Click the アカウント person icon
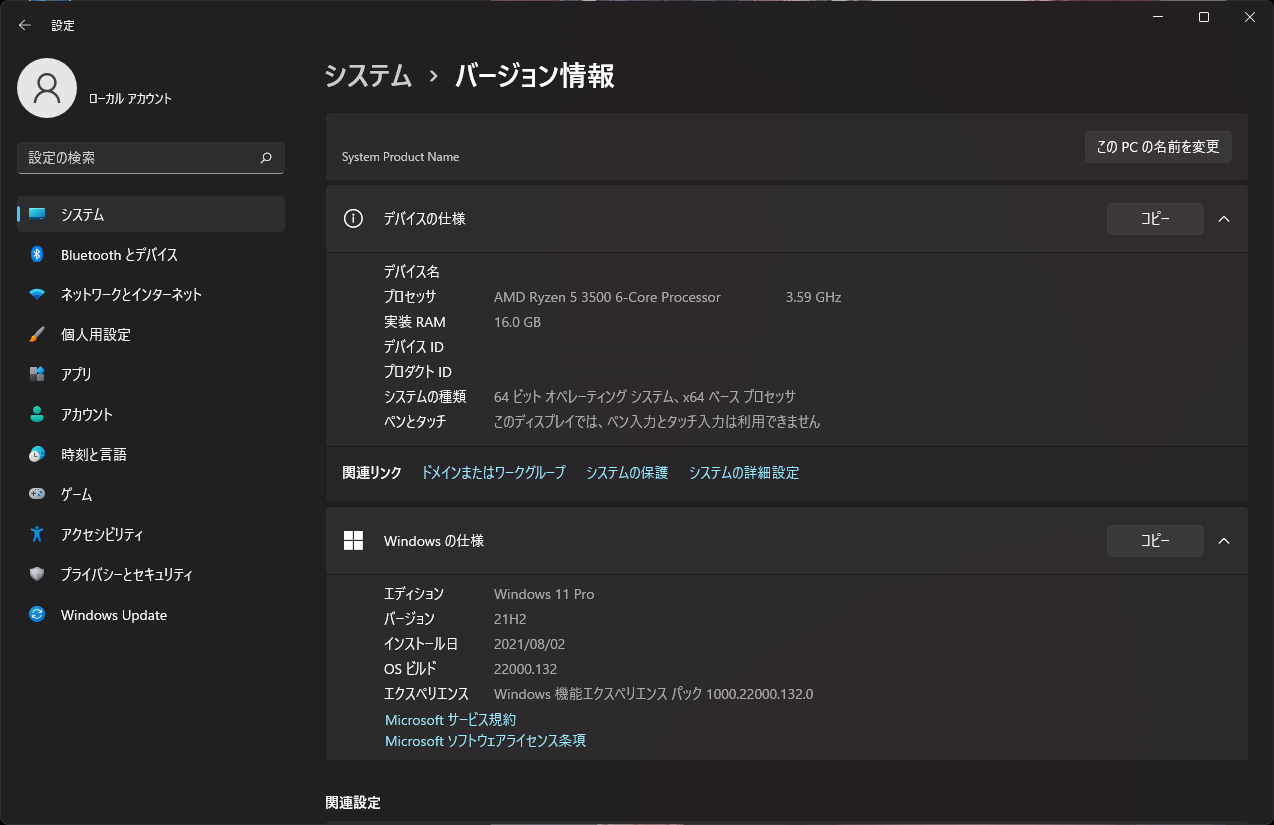Screen dimensions: 1274x825 tap(37, 414)
